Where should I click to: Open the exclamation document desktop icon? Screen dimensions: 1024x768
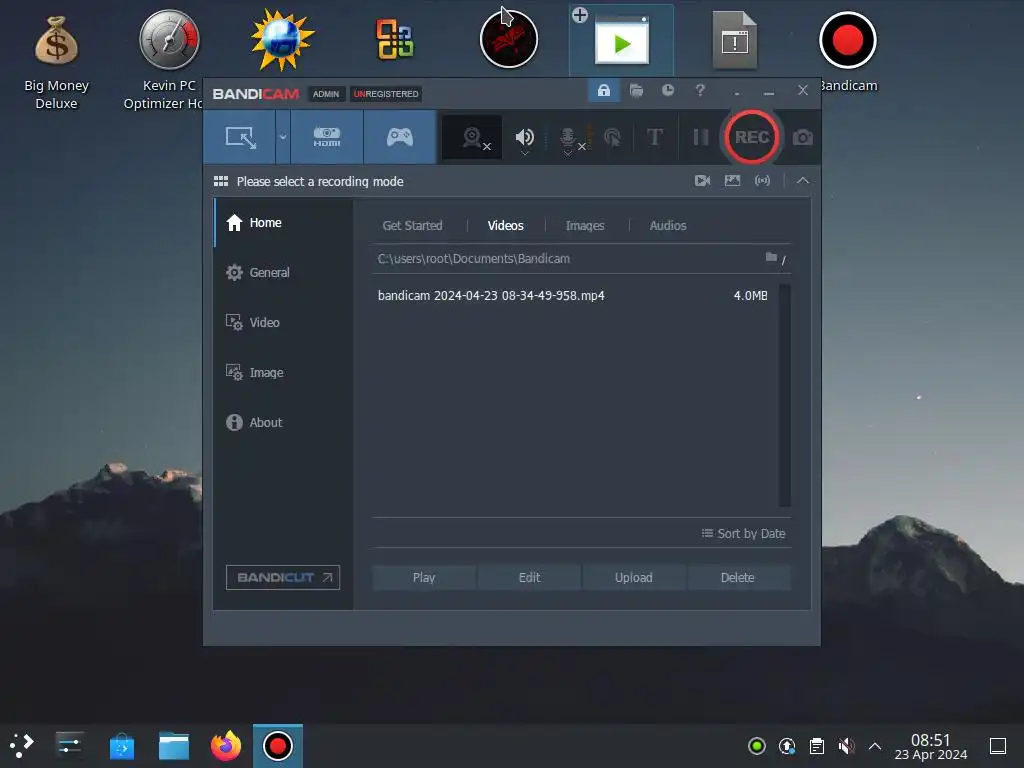click(734, 40)
